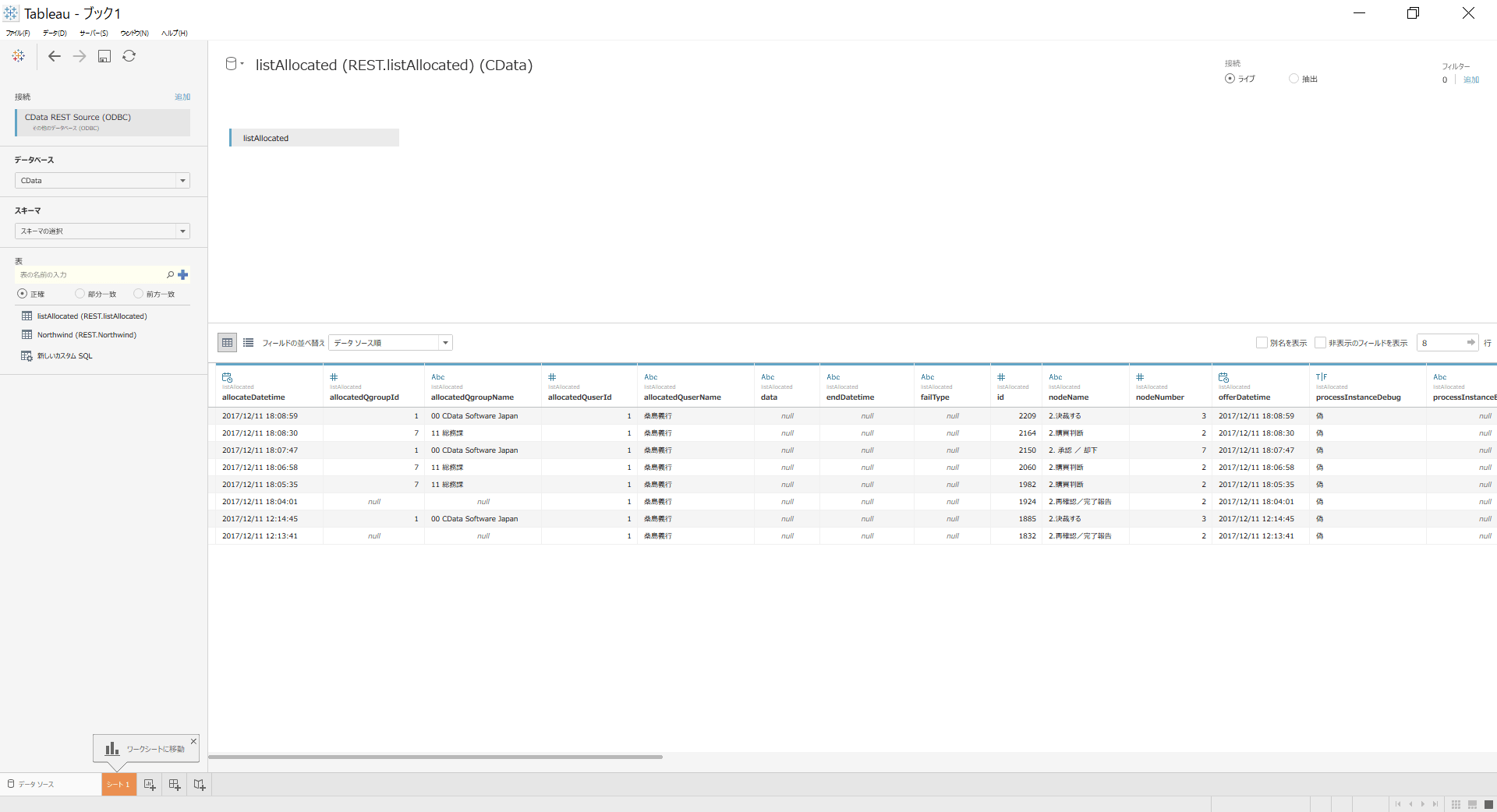Screen dimensions: 1497x812
Task: Click the T|F type icon of processInstanceDebug
Action: point(1322,377)
